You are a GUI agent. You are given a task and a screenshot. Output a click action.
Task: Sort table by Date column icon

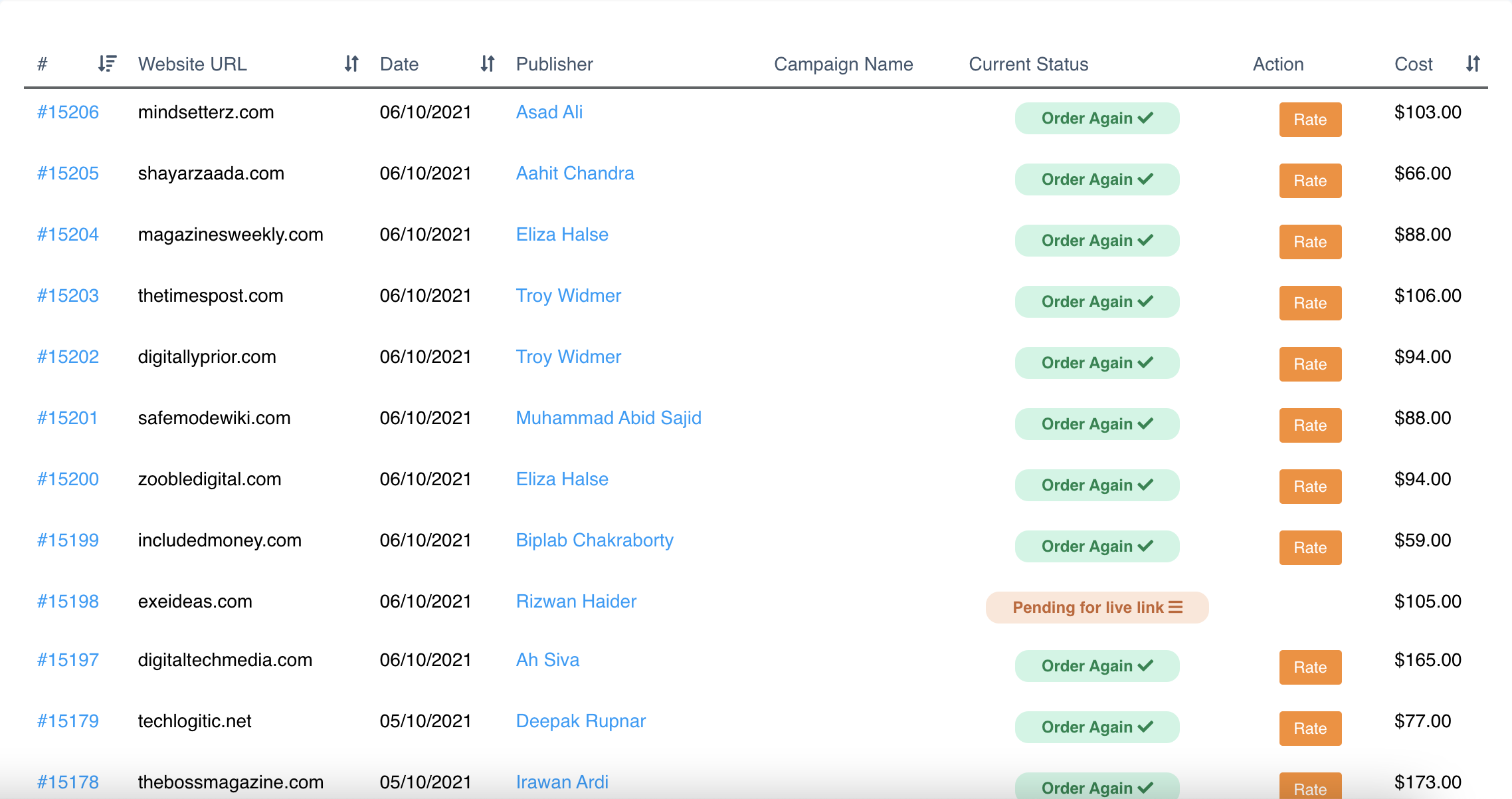click(x=488, y=64)
